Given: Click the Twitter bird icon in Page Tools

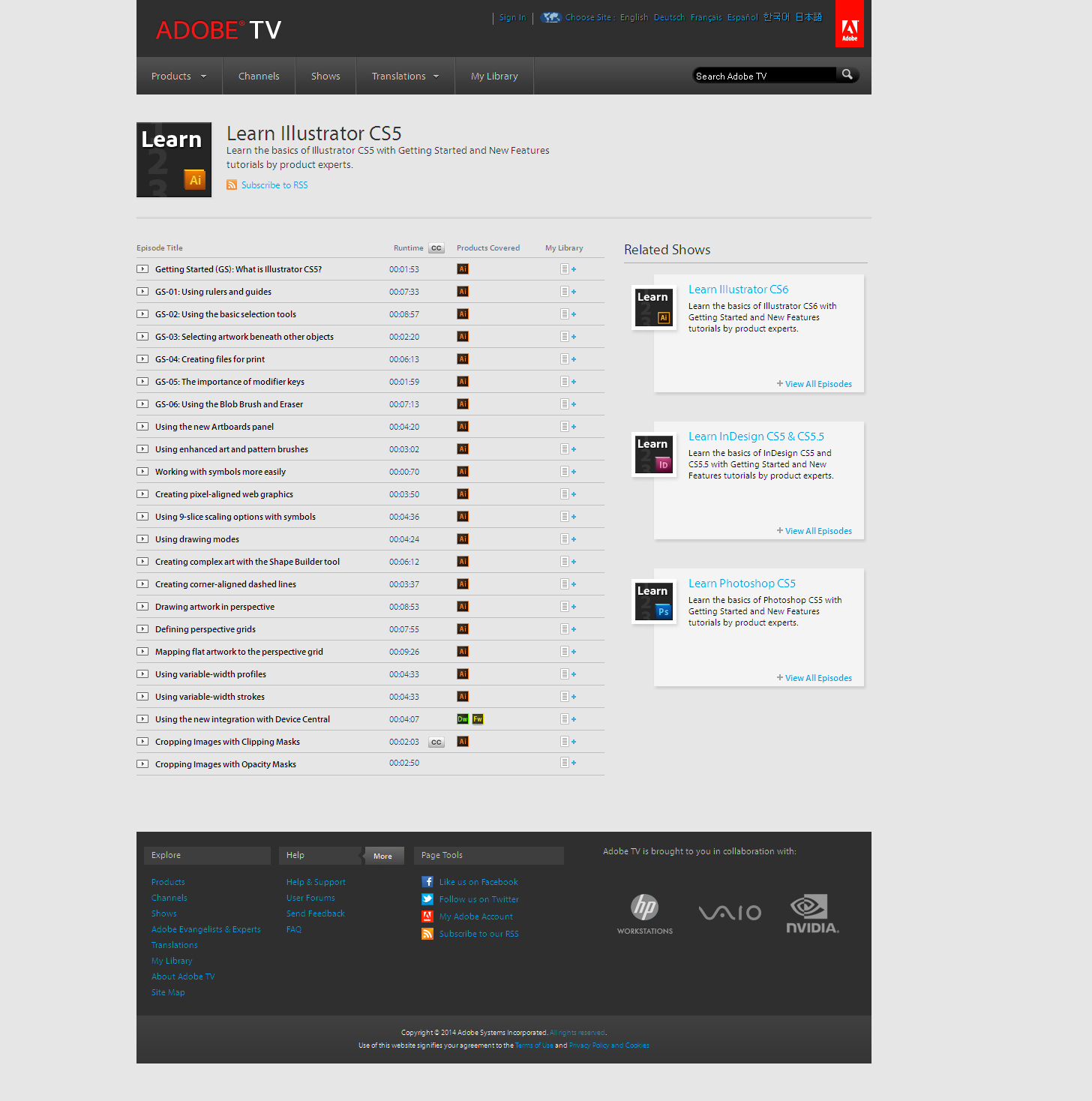Looking at the screenshot, I should [x=427, y=899].
